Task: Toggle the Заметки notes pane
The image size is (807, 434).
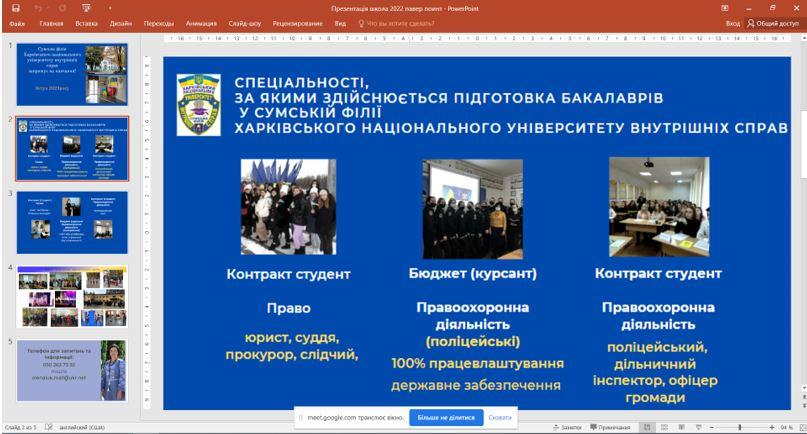Action: (568, 427)
